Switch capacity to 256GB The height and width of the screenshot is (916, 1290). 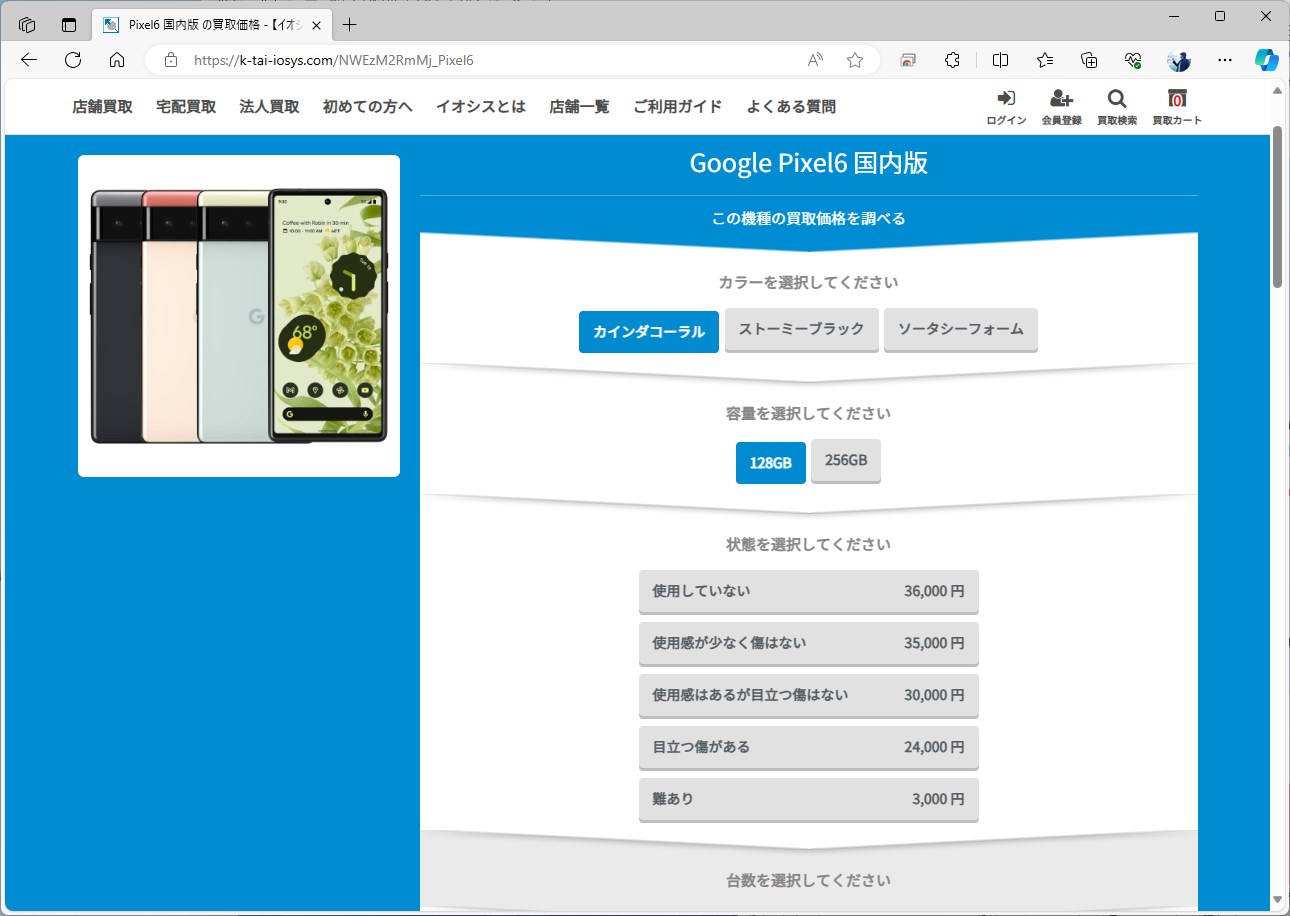coord(845,460)
